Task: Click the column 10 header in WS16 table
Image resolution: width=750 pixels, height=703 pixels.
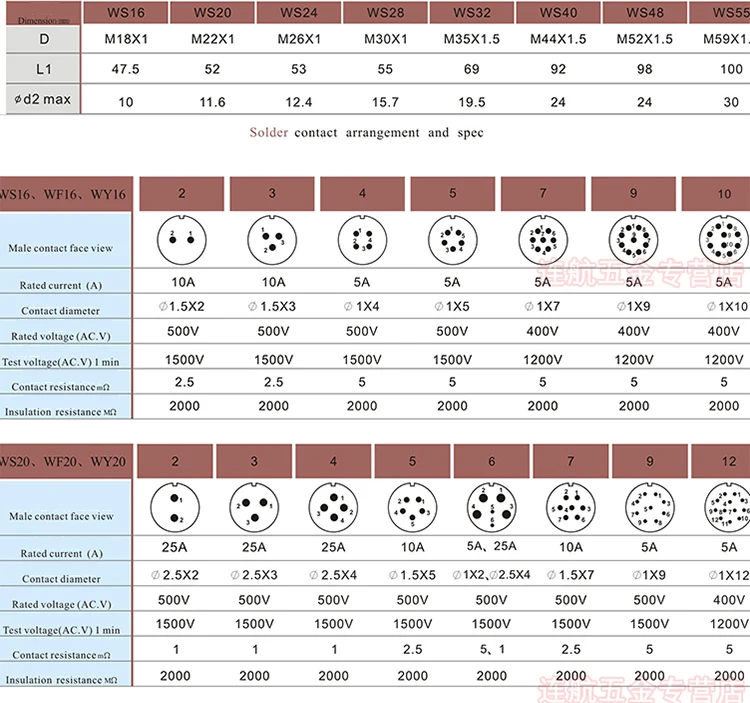Action: pos(716,194)
